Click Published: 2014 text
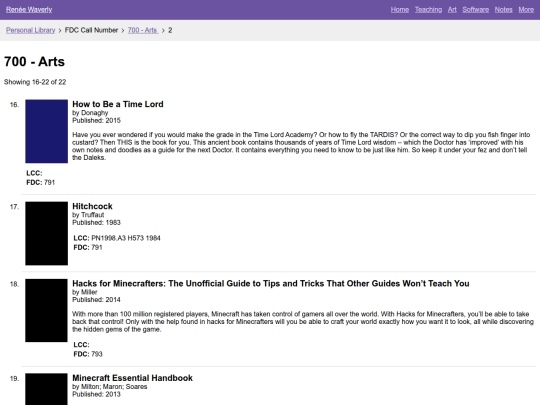The height and width of the screenshot is (405, 540). tap(96, 300)
